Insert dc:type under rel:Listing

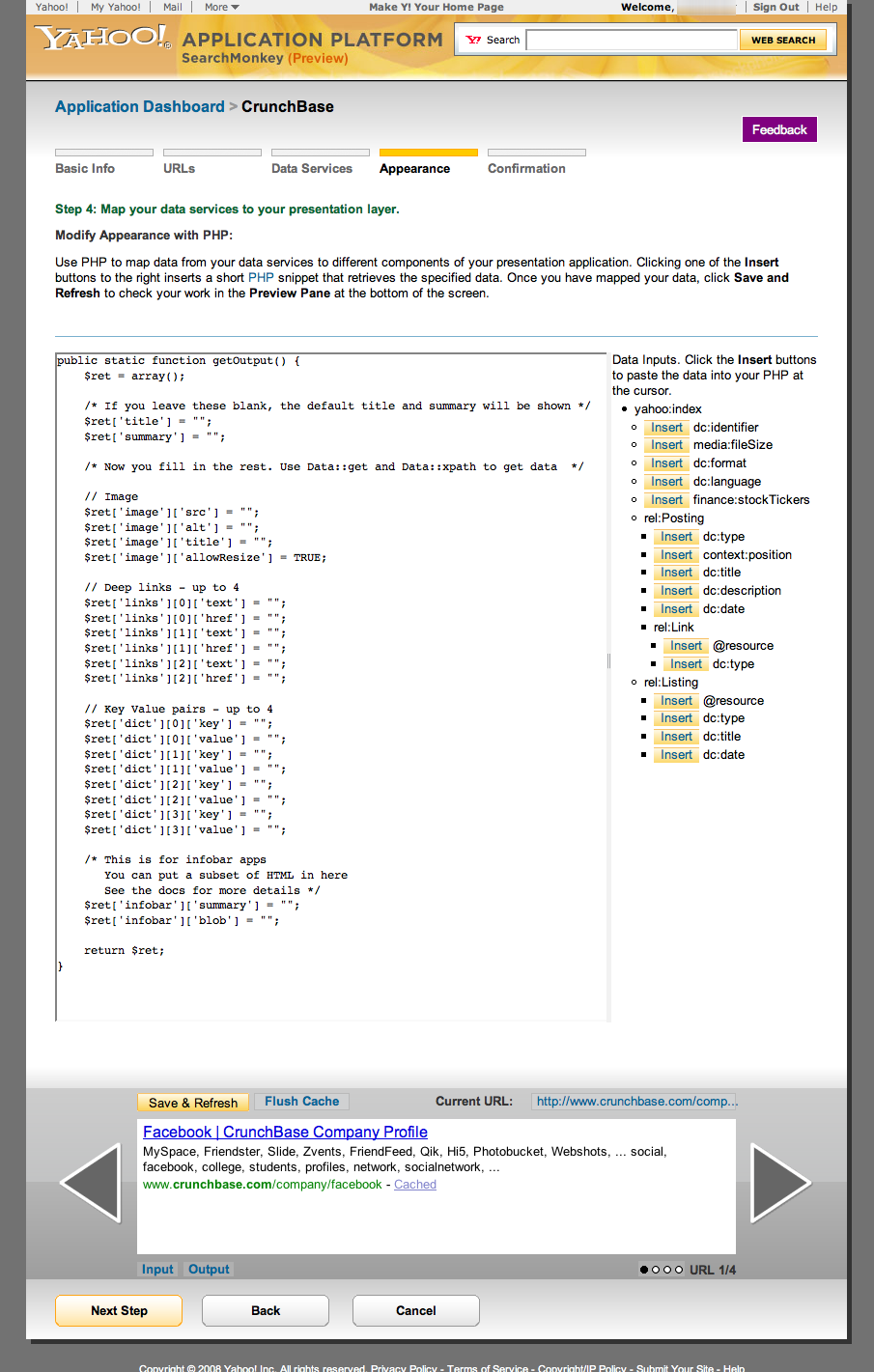click(676, 718)
